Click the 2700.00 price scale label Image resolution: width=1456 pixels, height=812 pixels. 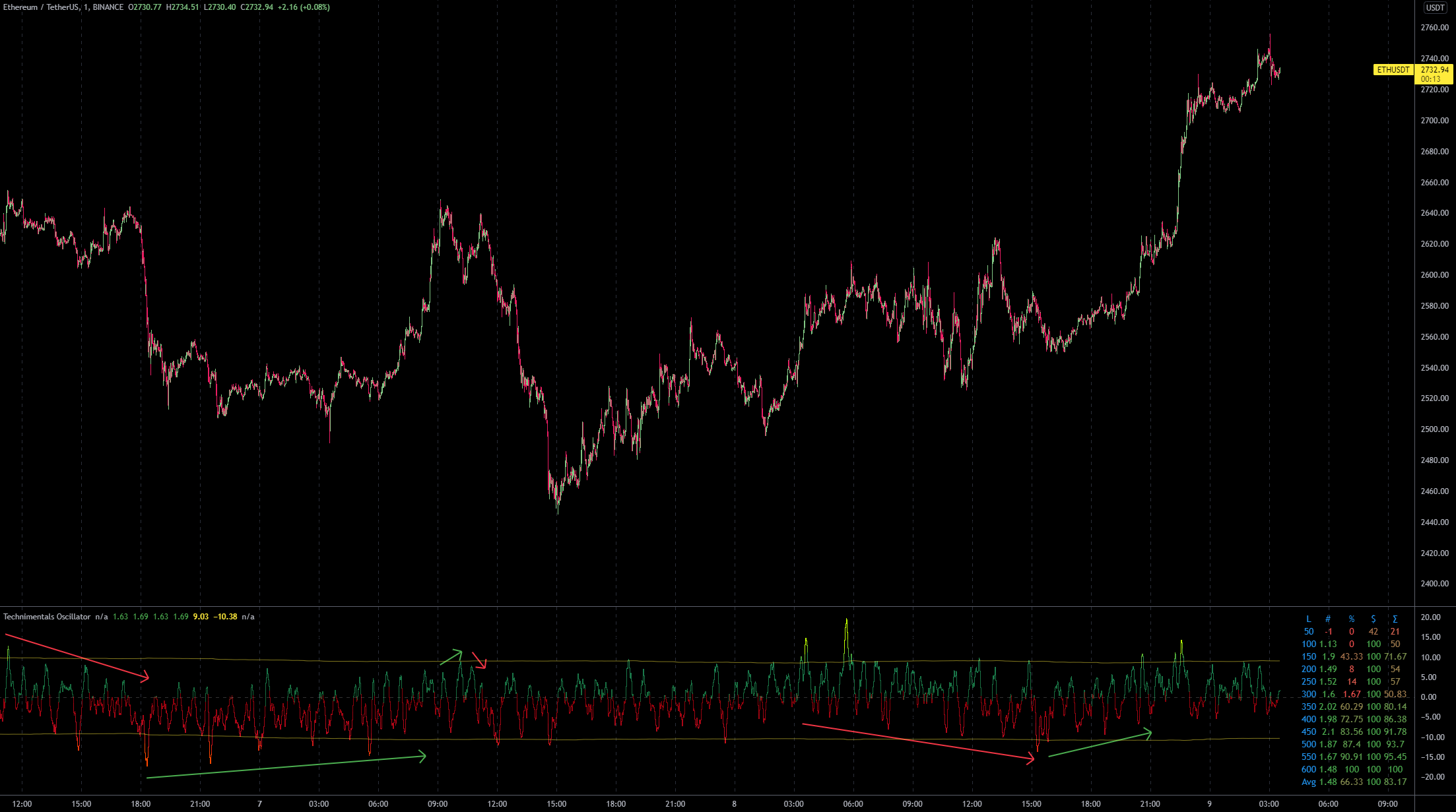tap(1434, 121)
